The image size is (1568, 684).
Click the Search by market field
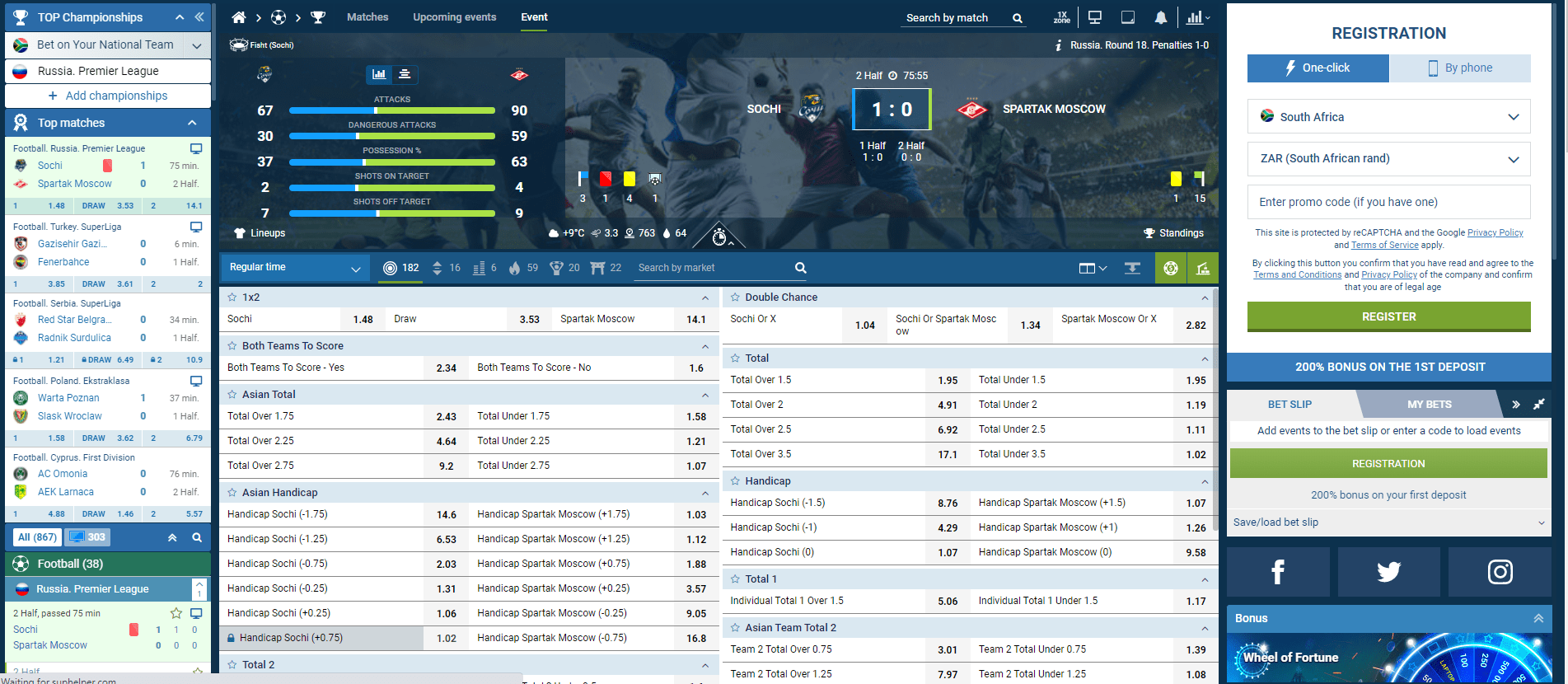[x=713, y=268]
